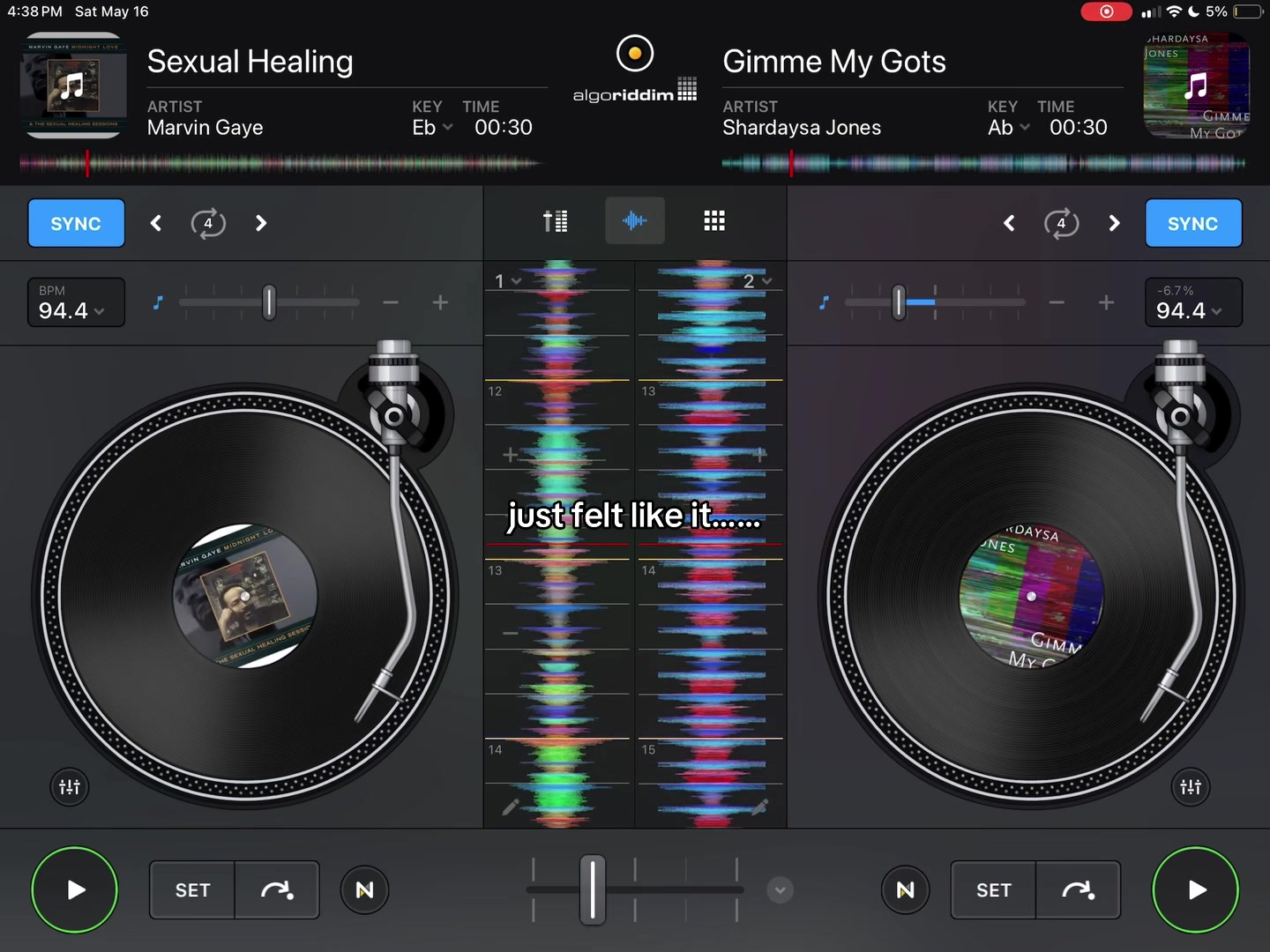The width and height of the screenshot is (1270, 952).
Task: Toggle Neural Mix N on the Sexual Healing deck
Action: pos(364,890)
